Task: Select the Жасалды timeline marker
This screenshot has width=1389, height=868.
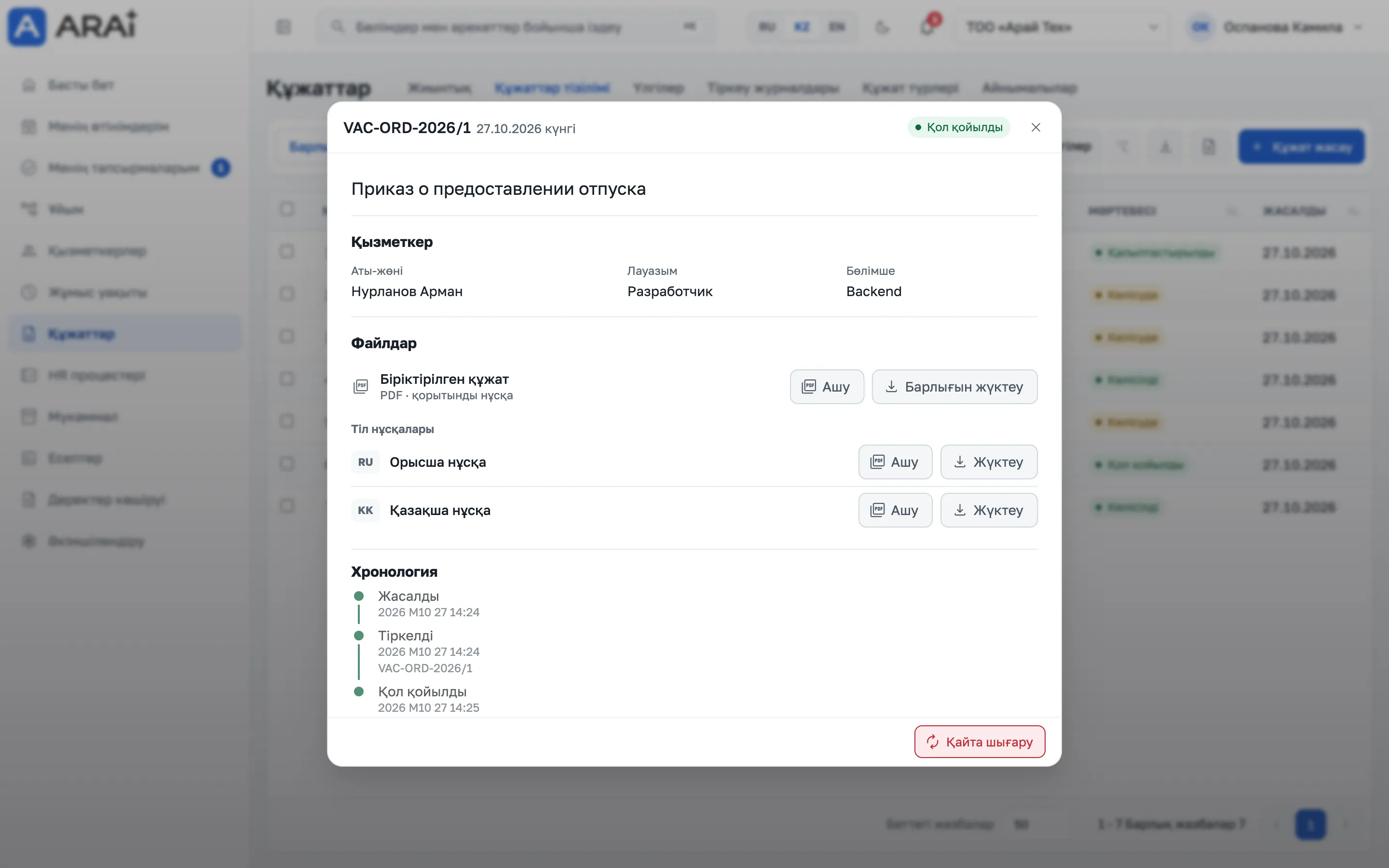Action: (359, 596)
